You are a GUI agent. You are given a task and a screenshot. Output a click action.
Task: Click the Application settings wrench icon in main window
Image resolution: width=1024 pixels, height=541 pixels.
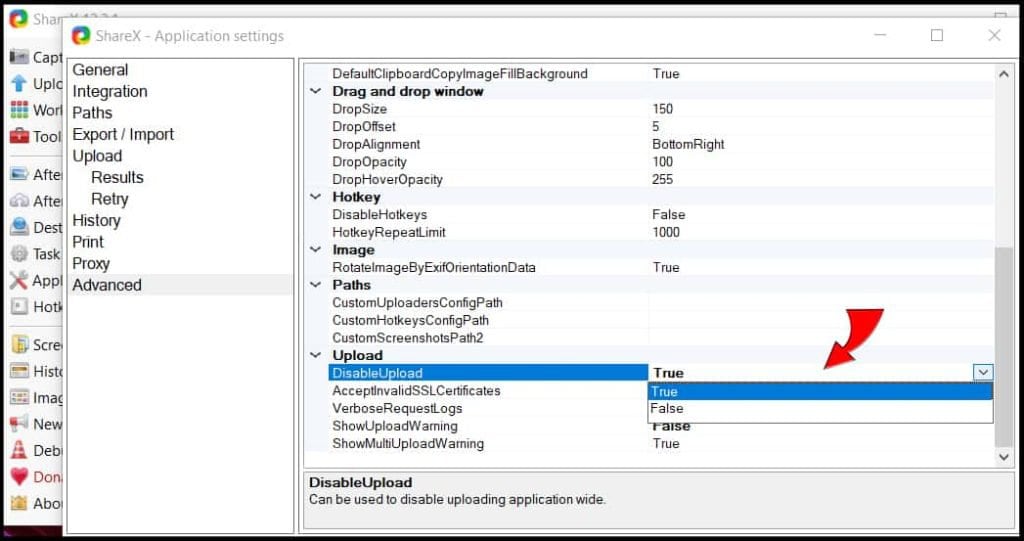coord(20,280)
